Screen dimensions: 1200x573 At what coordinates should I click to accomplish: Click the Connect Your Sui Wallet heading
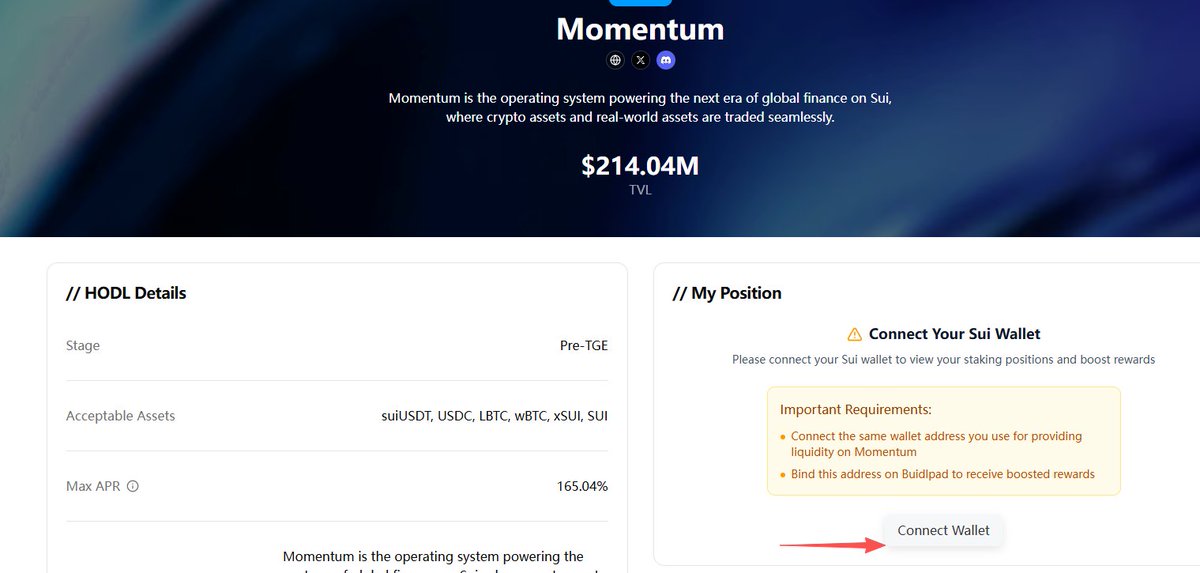(954, 334)
